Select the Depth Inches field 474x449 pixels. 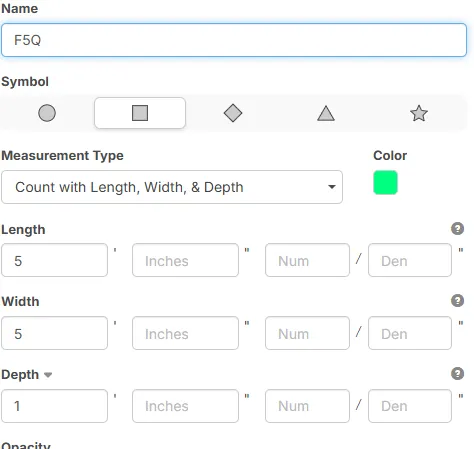[185, 406]
